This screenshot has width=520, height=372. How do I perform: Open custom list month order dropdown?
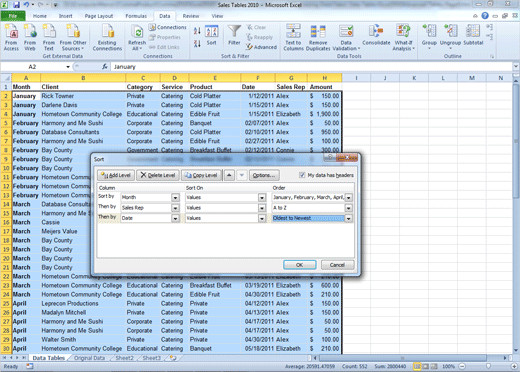coord(349,198)
